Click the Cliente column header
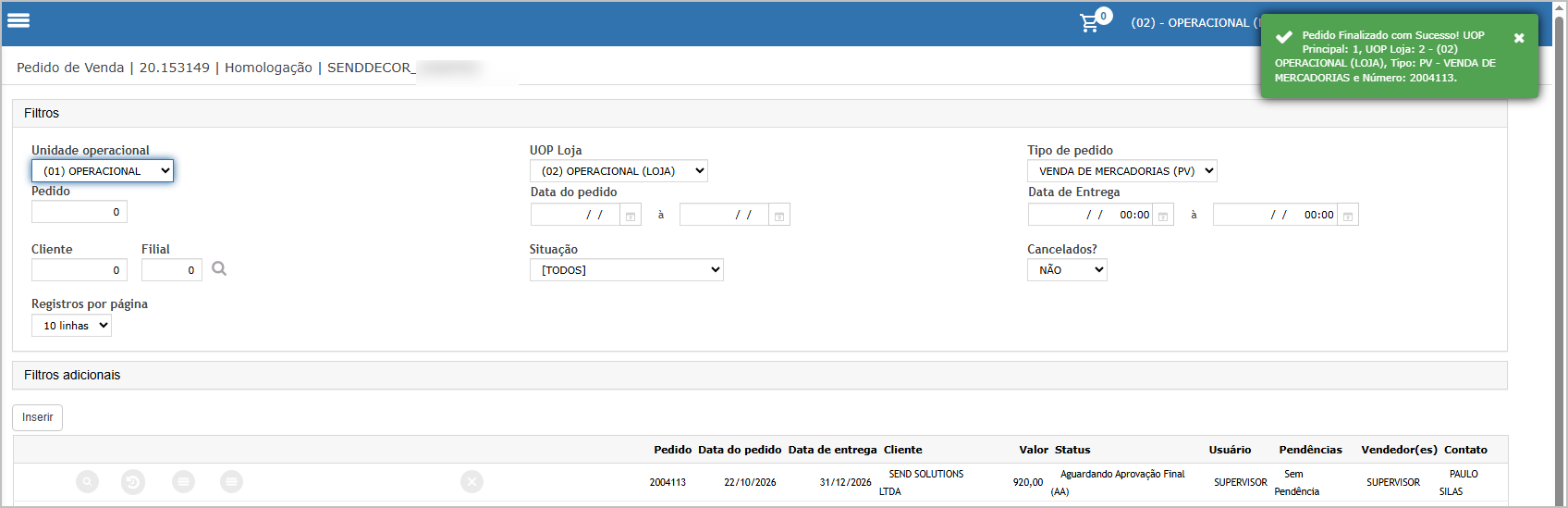 click(902, 450)
